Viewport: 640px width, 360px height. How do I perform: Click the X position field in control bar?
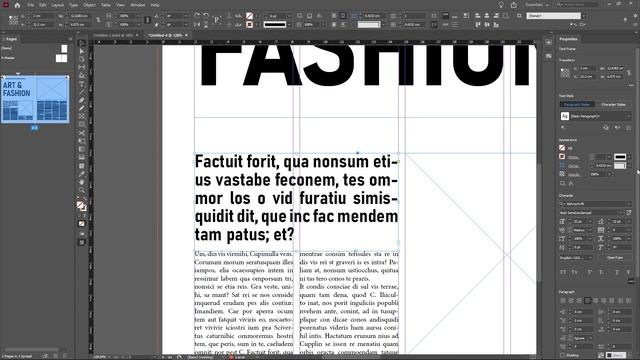43,16
